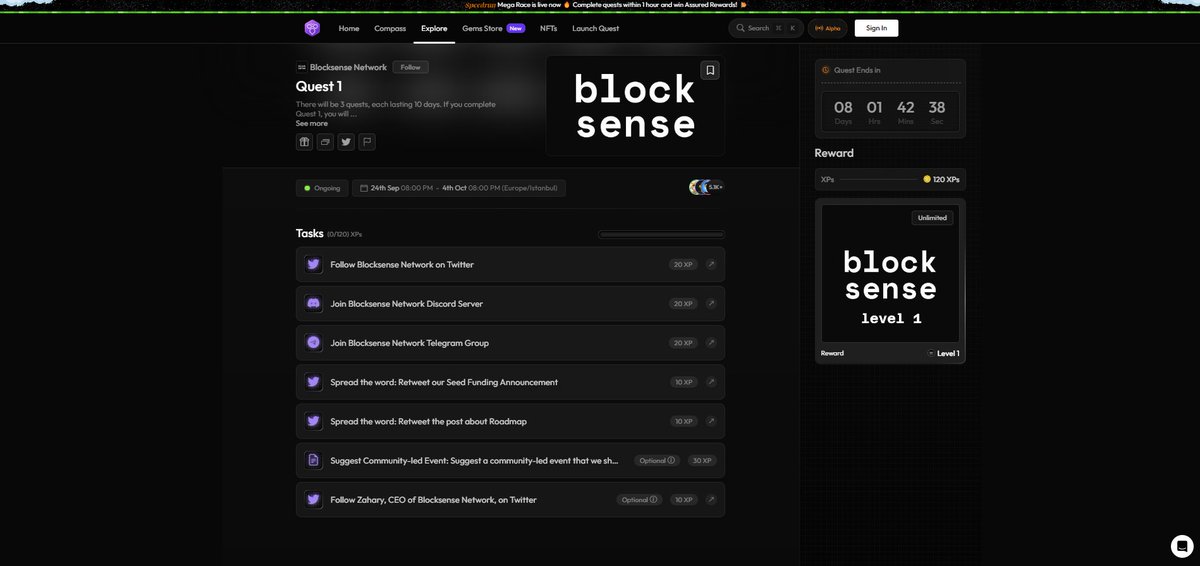The width and height of the screenshot is (1200, 566).
Task: Click the tasks XP progress bar
Action: click(x=661, y=234)
